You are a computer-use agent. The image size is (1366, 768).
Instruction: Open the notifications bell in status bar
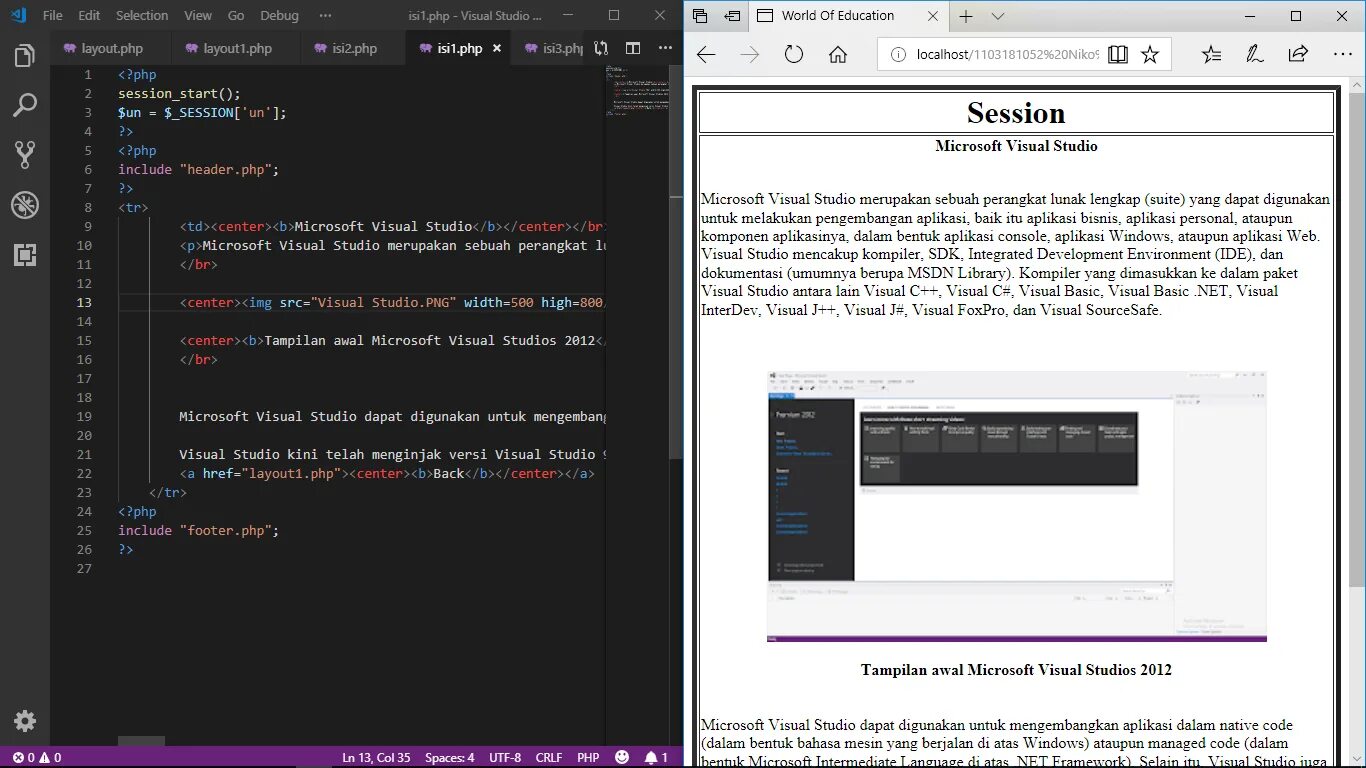point(656,758)
